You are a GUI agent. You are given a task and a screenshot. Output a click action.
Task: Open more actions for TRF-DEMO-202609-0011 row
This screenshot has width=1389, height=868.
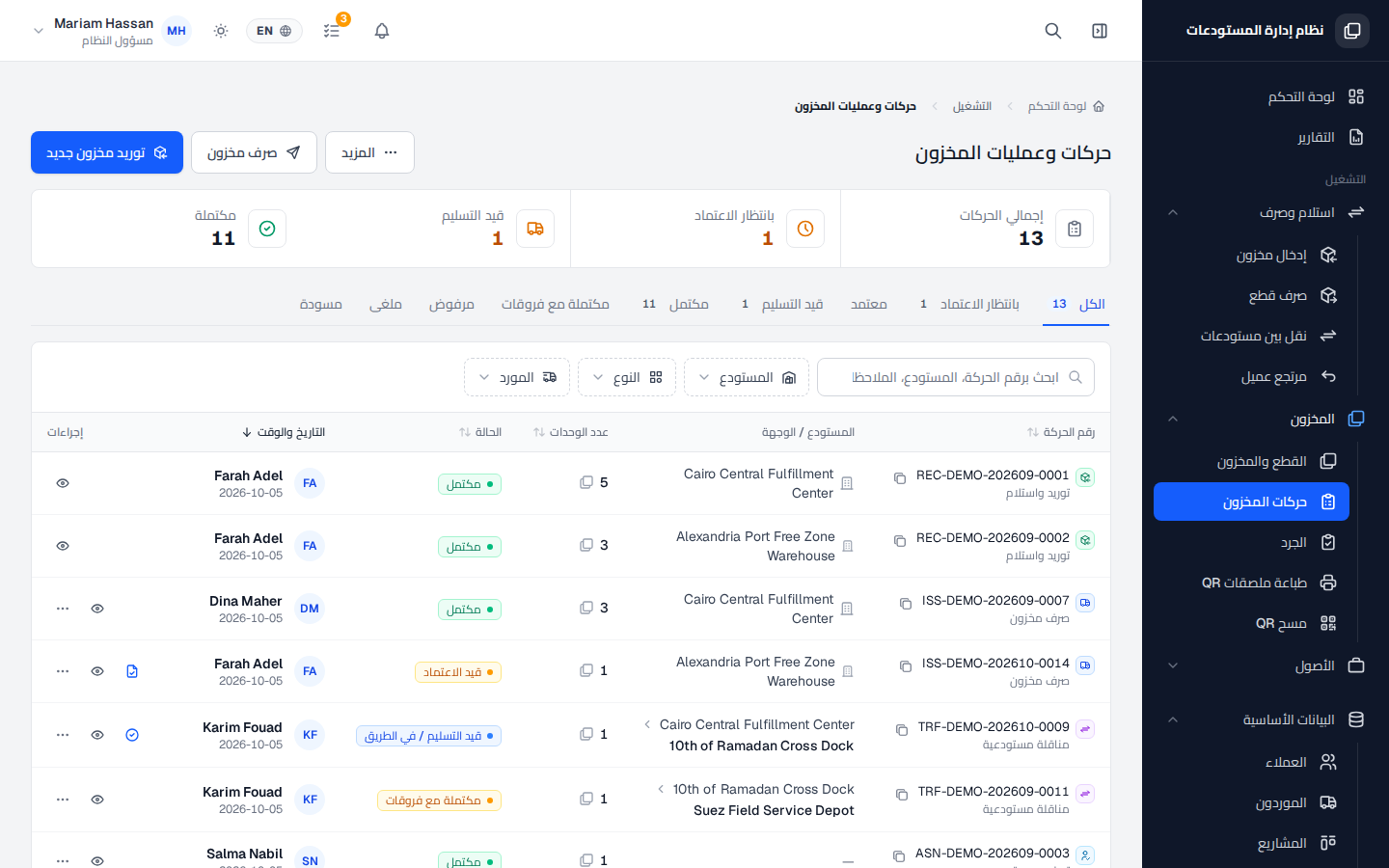[x=63, y=800]
